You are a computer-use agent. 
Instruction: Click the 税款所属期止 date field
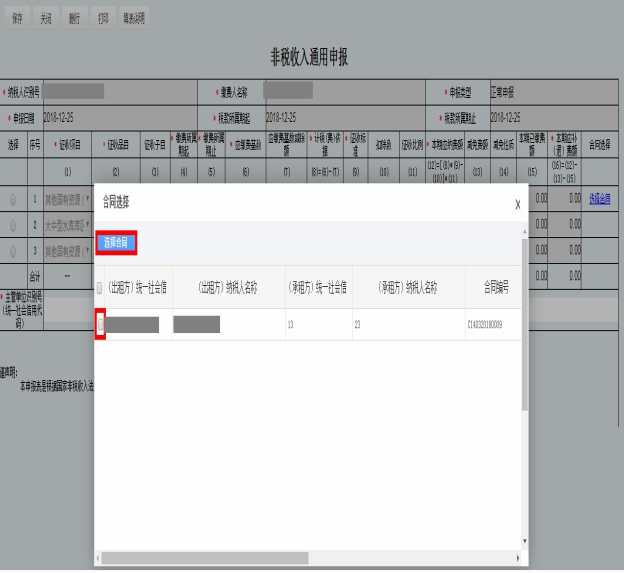pyautogui.click(x=554, y=118)
